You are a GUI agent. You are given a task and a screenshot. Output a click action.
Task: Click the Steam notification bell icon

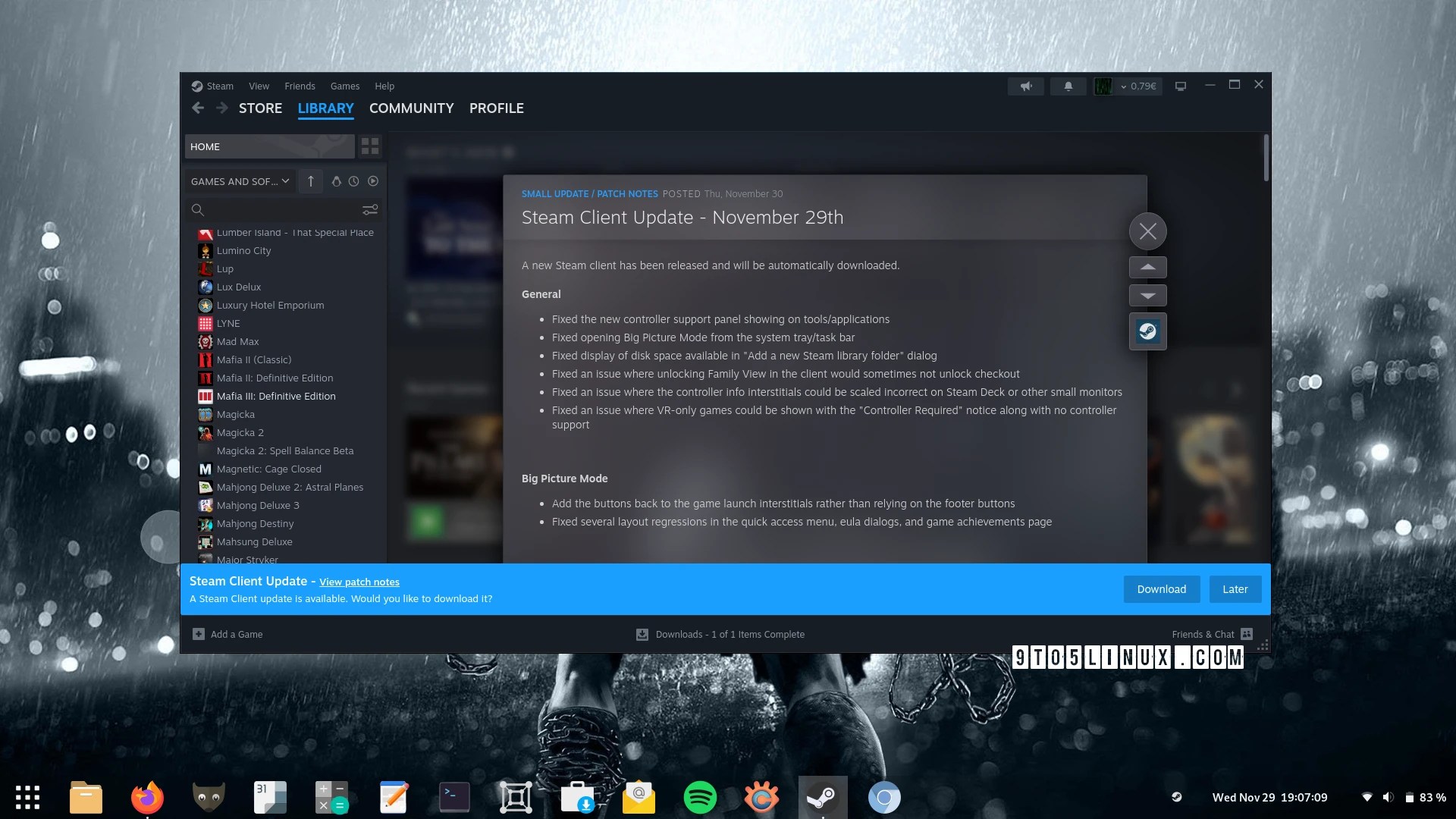click(1068, 85)
